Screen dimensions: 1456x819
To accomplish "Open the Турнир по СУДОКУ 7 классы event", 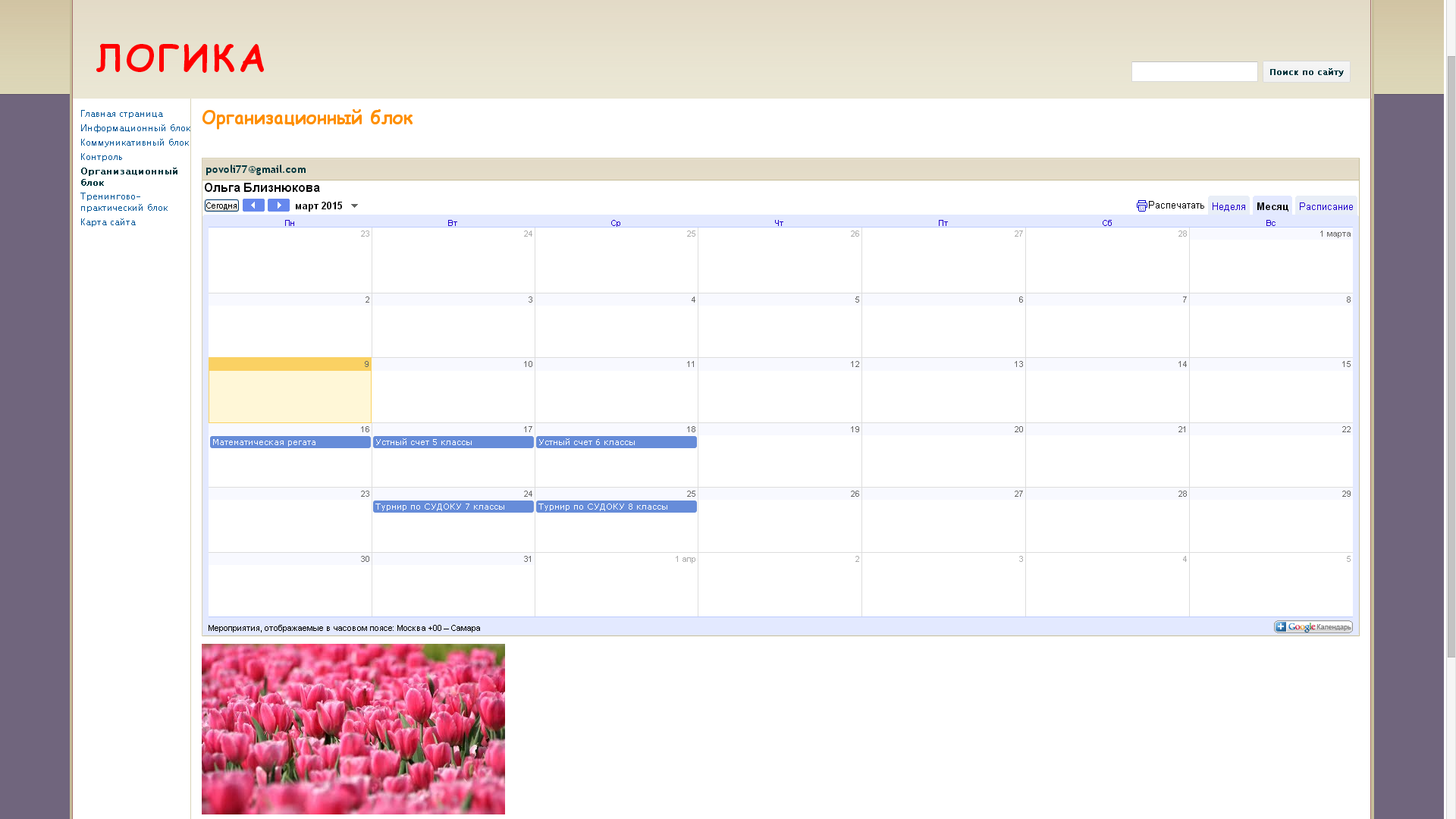I will [453, 507].
